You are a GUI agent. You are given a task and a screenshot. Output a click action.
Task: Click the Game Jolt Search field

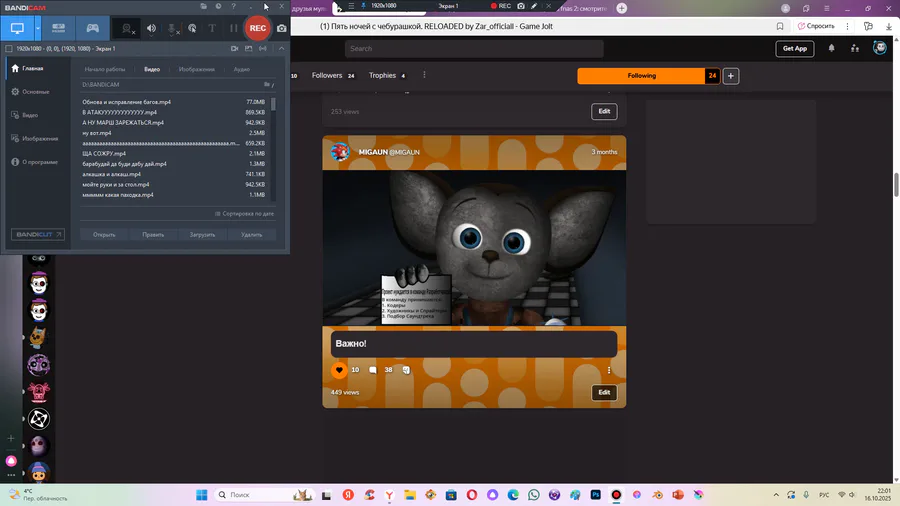pos(474,49)
